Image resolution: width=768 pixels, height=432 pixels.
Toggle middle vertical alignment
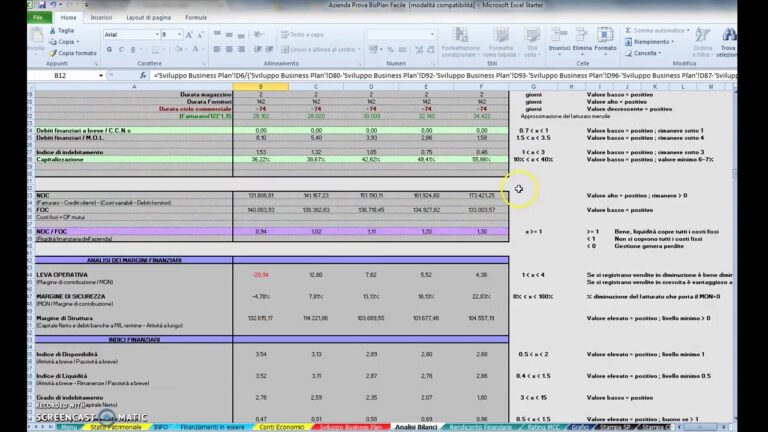pyautogui.click(x=229, y=35)
